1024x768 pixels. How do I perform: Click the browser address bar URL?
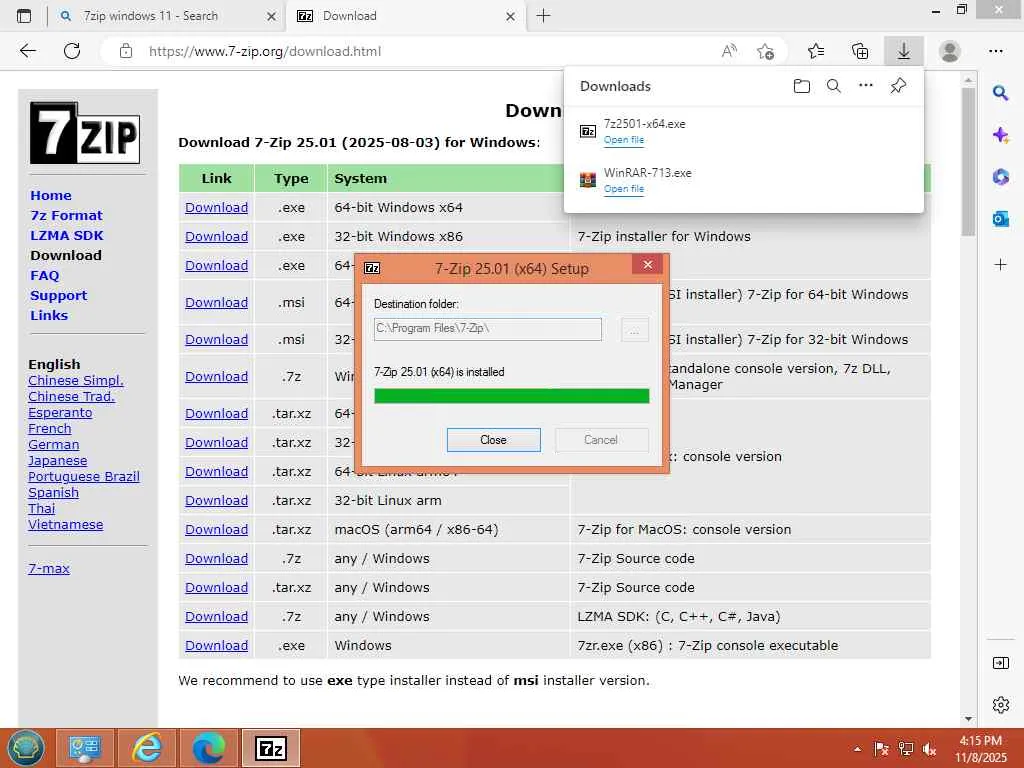(x=264, y=51)
